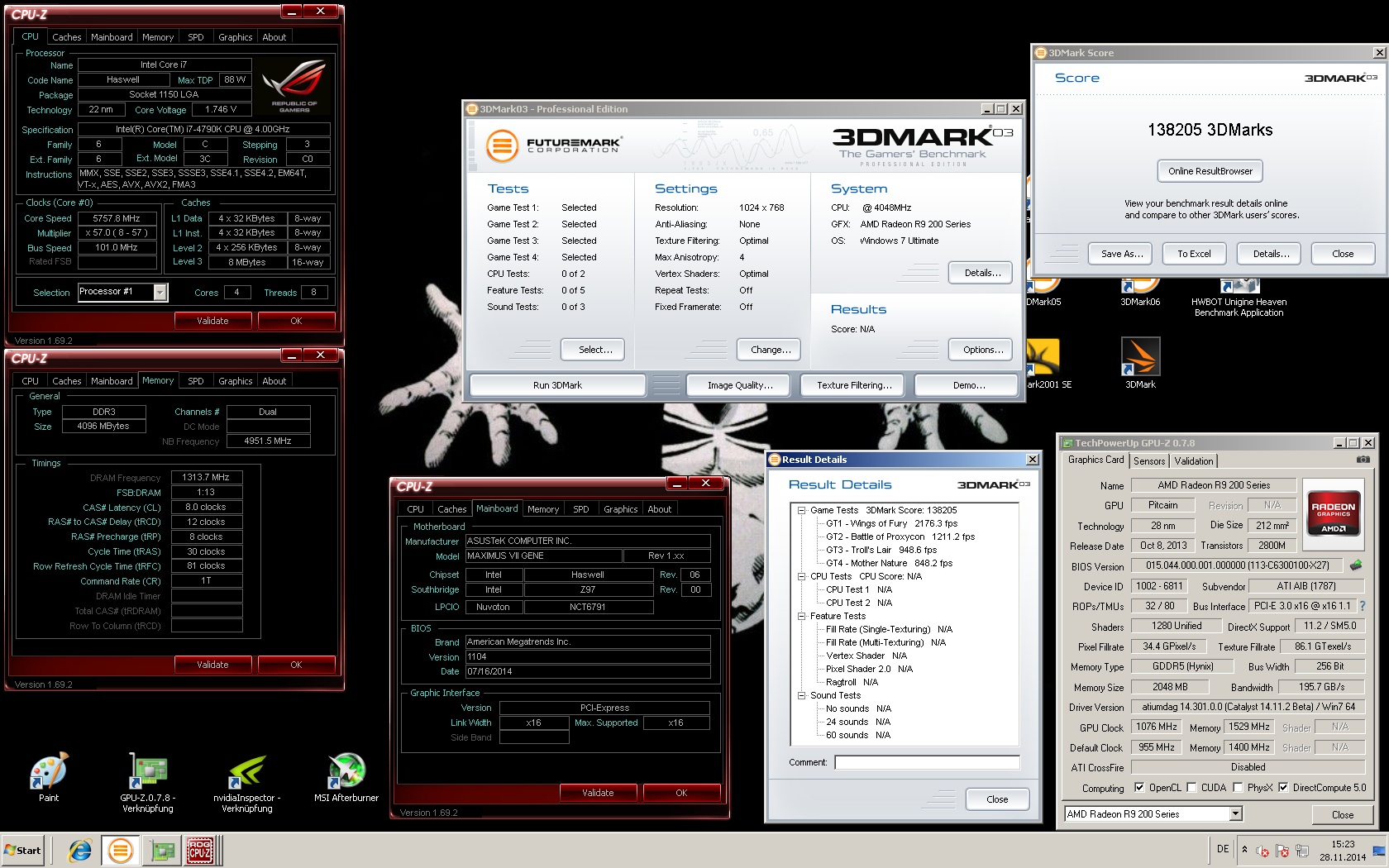This screenshot has height=868, width=1389.
Task: Launch the MSI Afterburner desktop icon
Action: [x=346, y=777]
